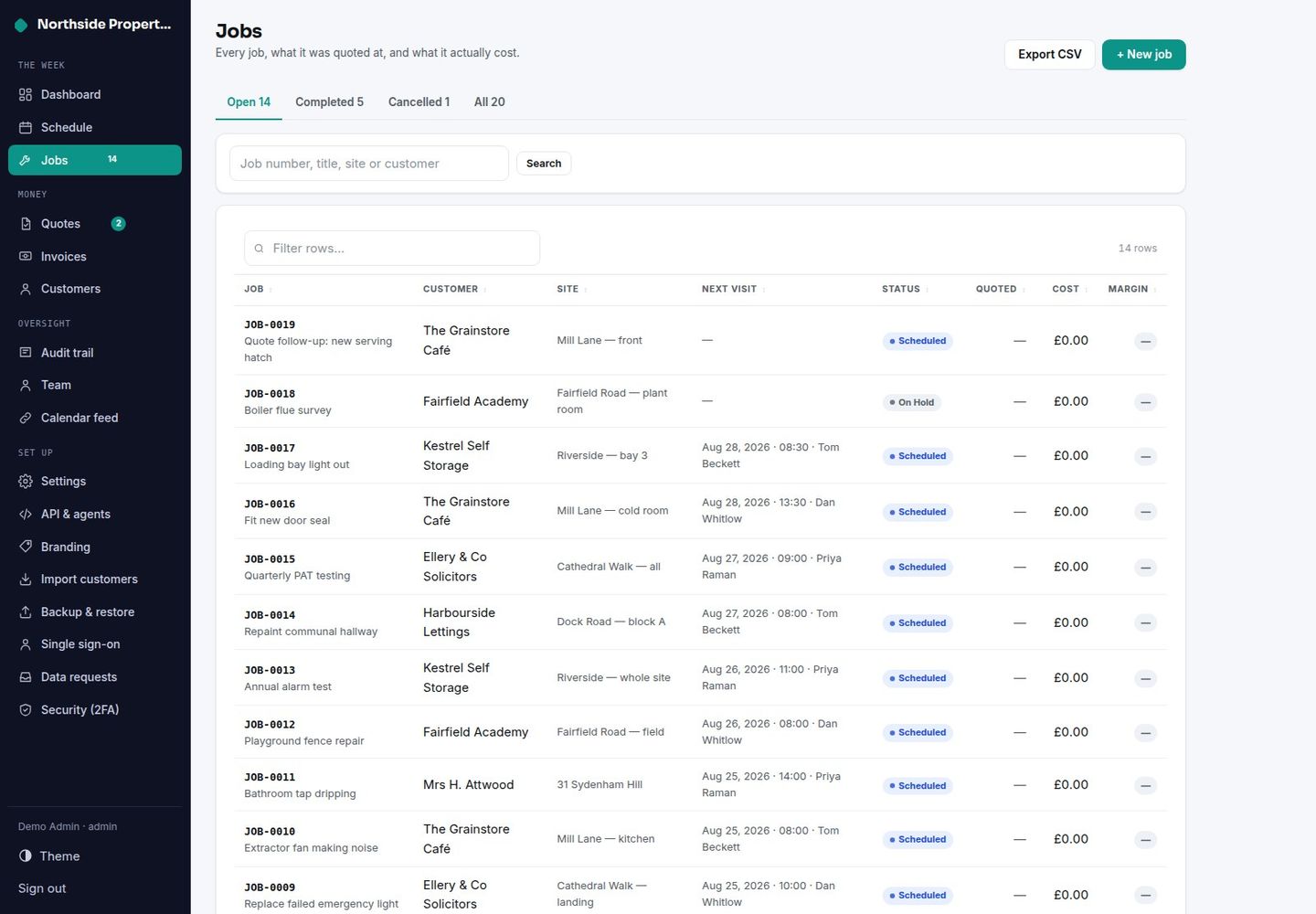Screen dimensions: 1316x914
Task: Click the margin dash pill for JOB-0016
Action: pyautogui.click(x=1145, y=512)
